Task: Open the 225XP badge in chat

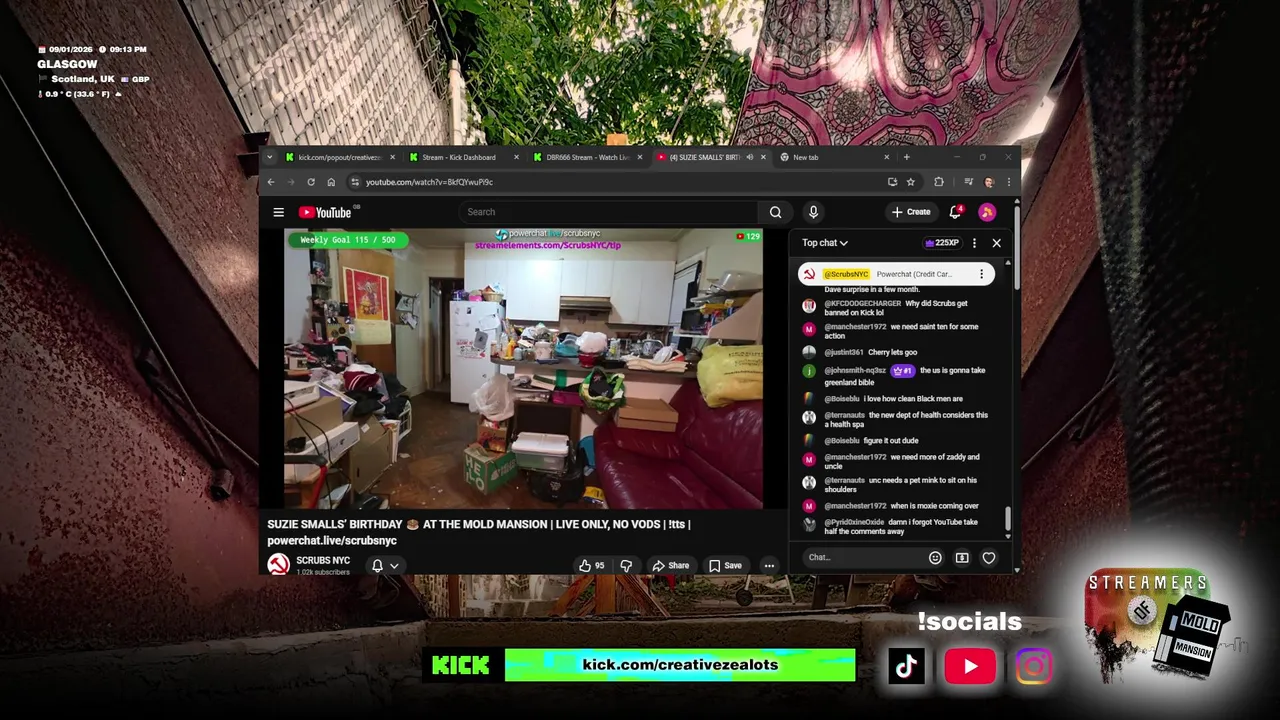Action: [942, 243]
